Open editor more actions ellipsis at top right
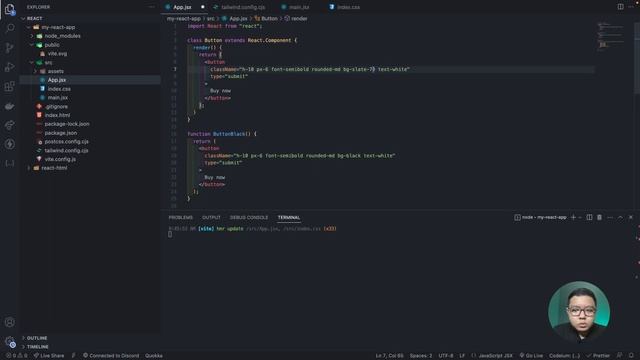The image size is (640, 360). point(631,7)
